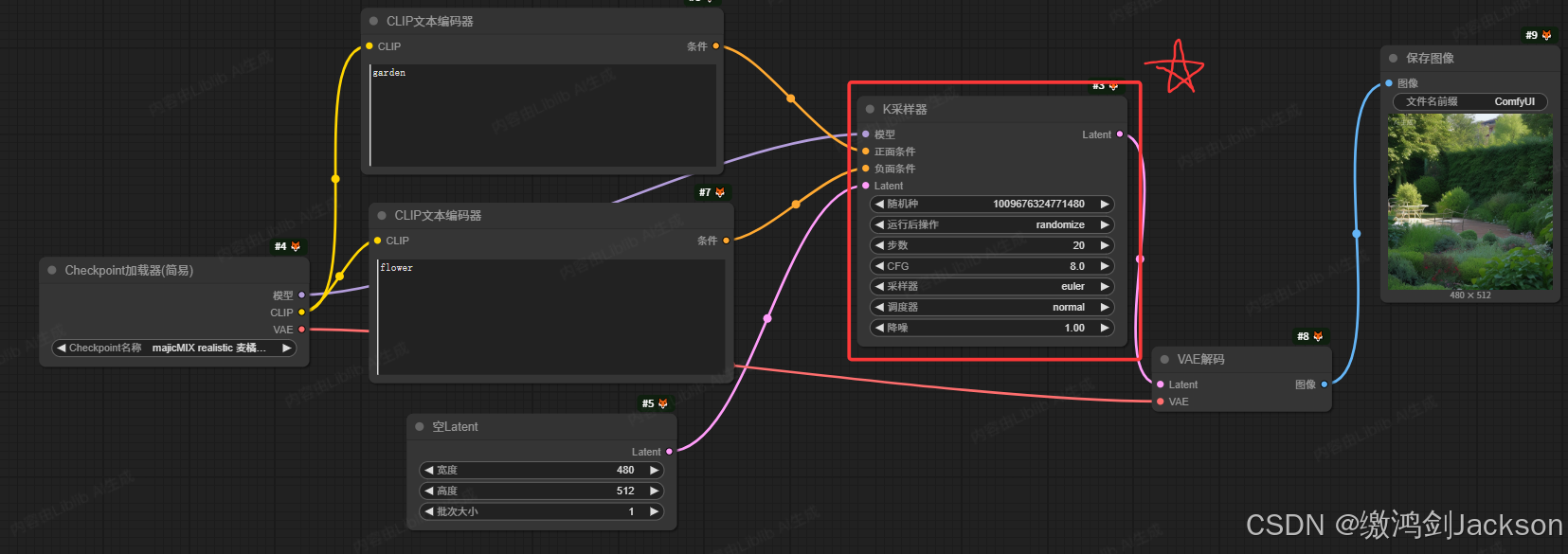Click the 高度 value 512
The width and height of the screenshot is (1568, 554).
coord(625,491)
